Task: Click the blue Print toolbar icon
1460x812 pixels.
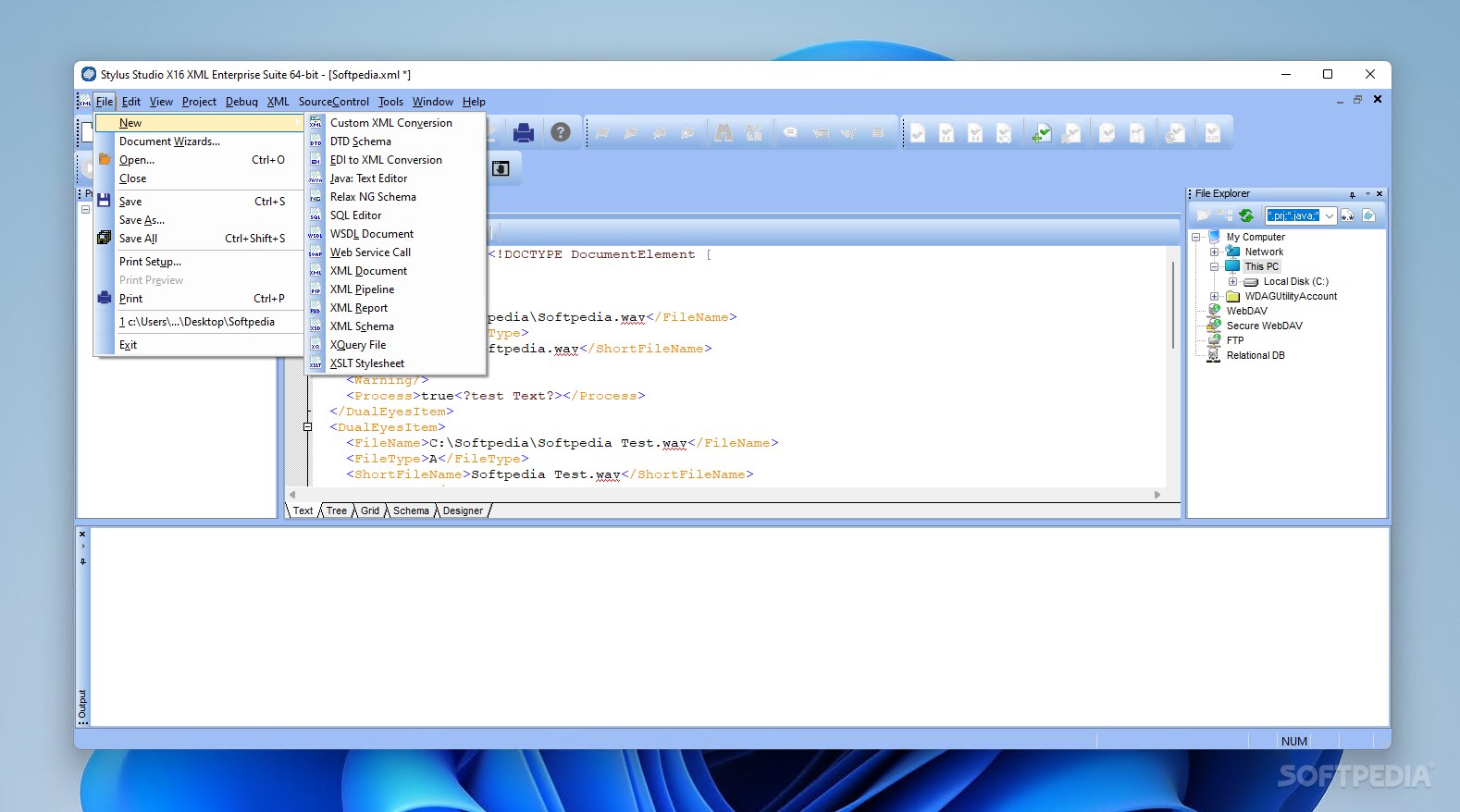Action: pyautogui.click(x=524, y=133)
